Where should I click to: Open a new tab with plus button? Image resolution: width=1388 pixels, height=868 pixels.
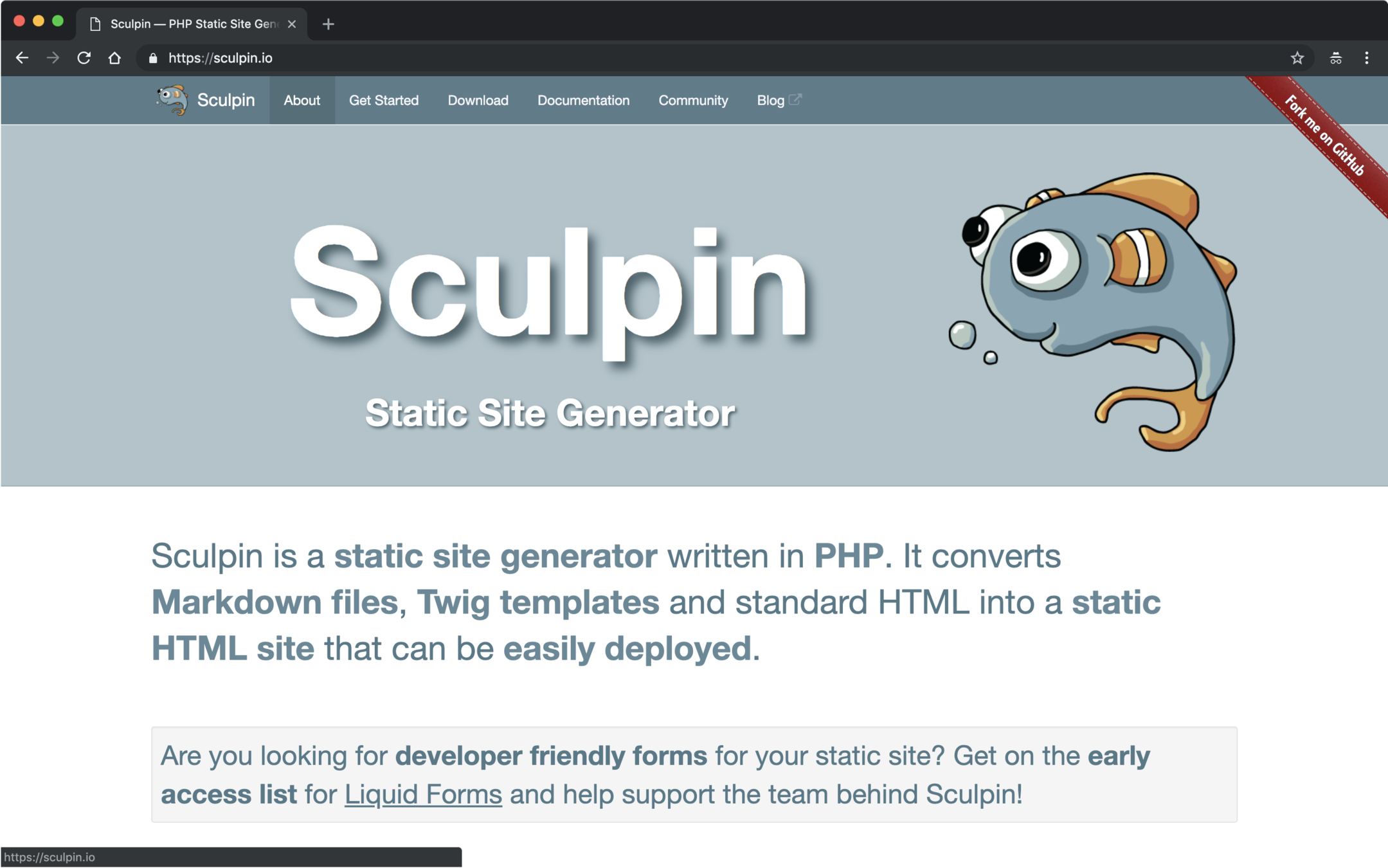point(328,24)
